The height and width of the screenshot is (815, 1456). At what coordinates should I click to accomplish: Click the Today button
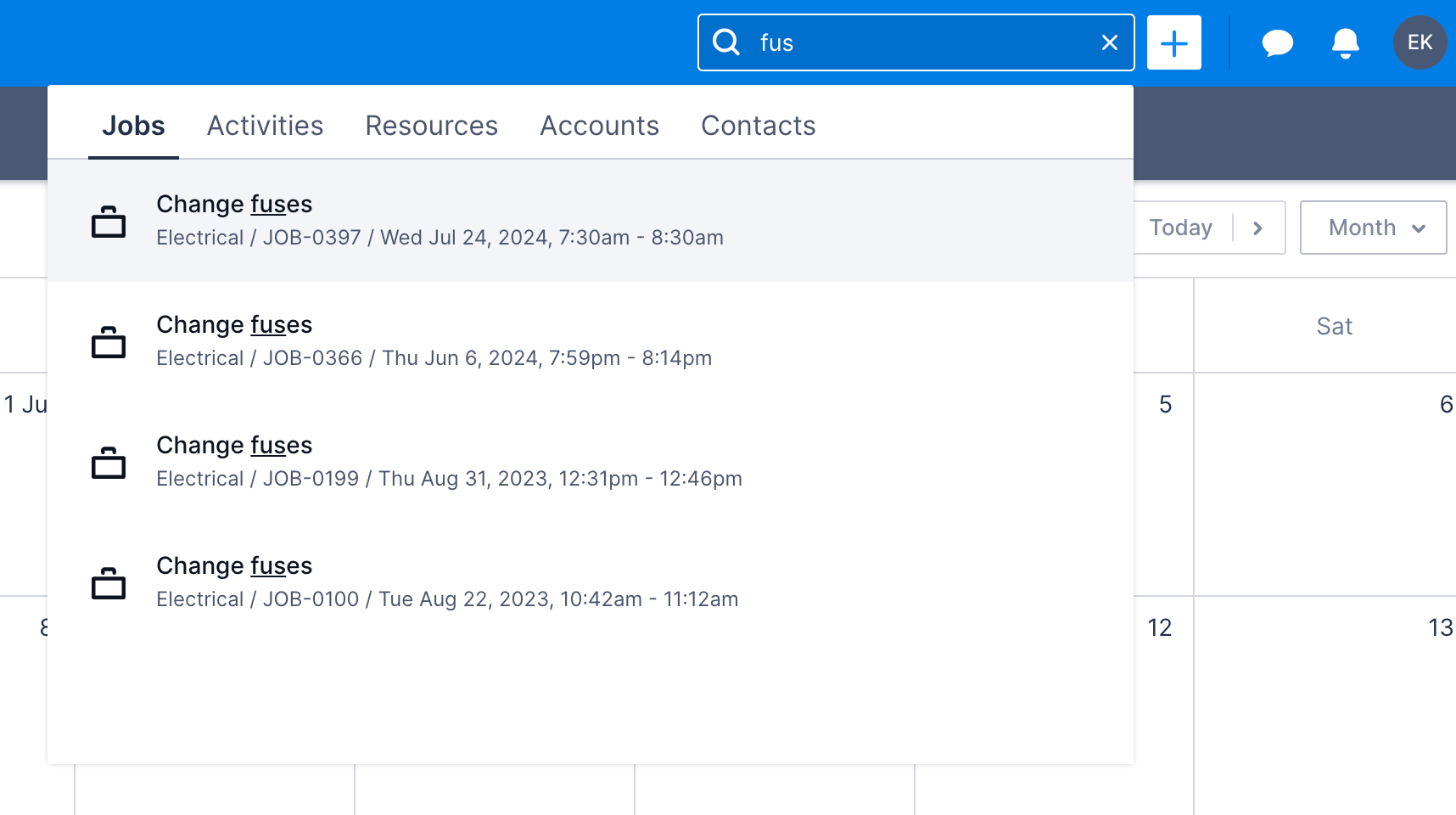coord(1180,228)
